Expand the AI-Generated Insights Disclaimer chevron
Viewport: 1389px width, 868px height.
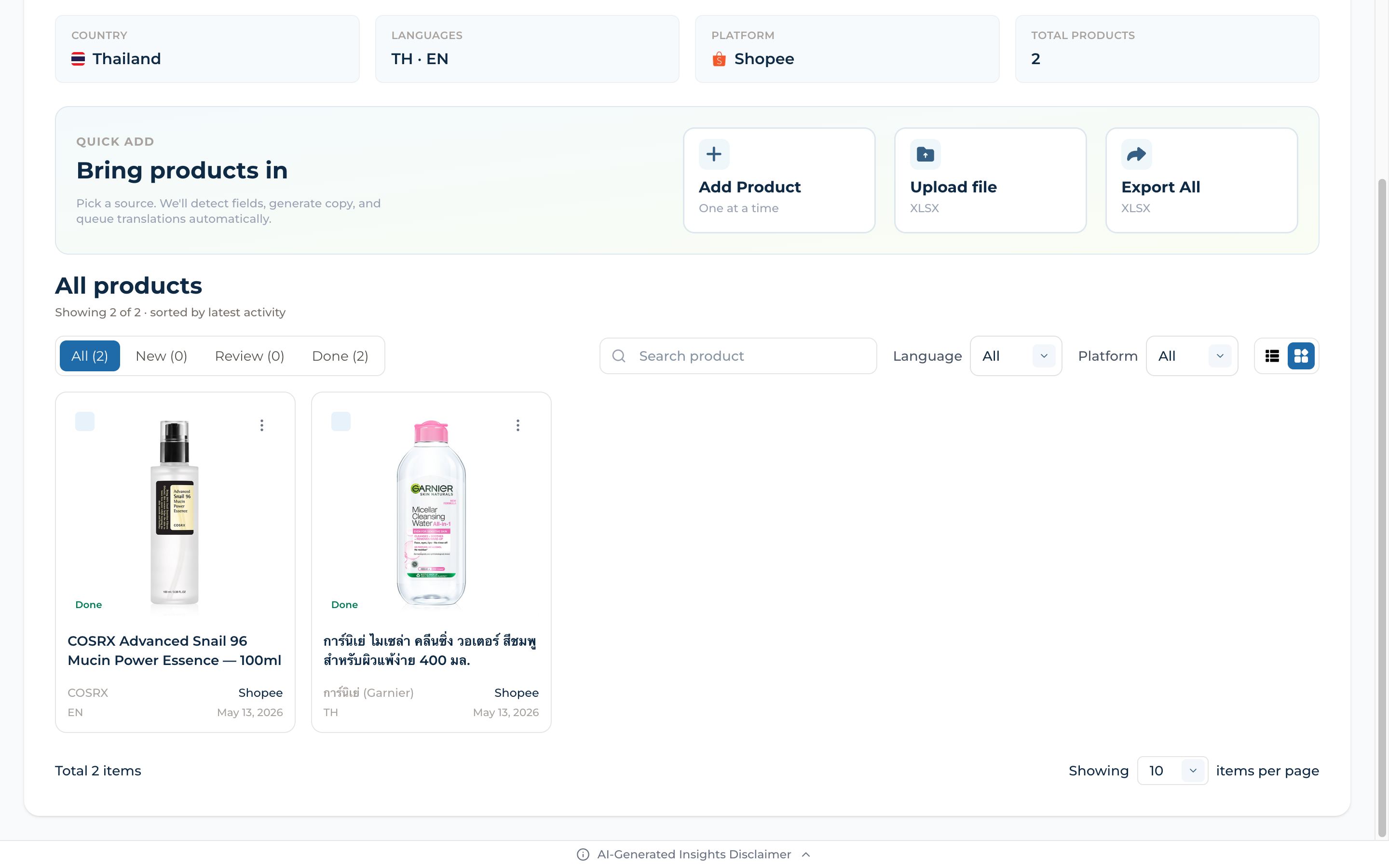click(806, 854)
